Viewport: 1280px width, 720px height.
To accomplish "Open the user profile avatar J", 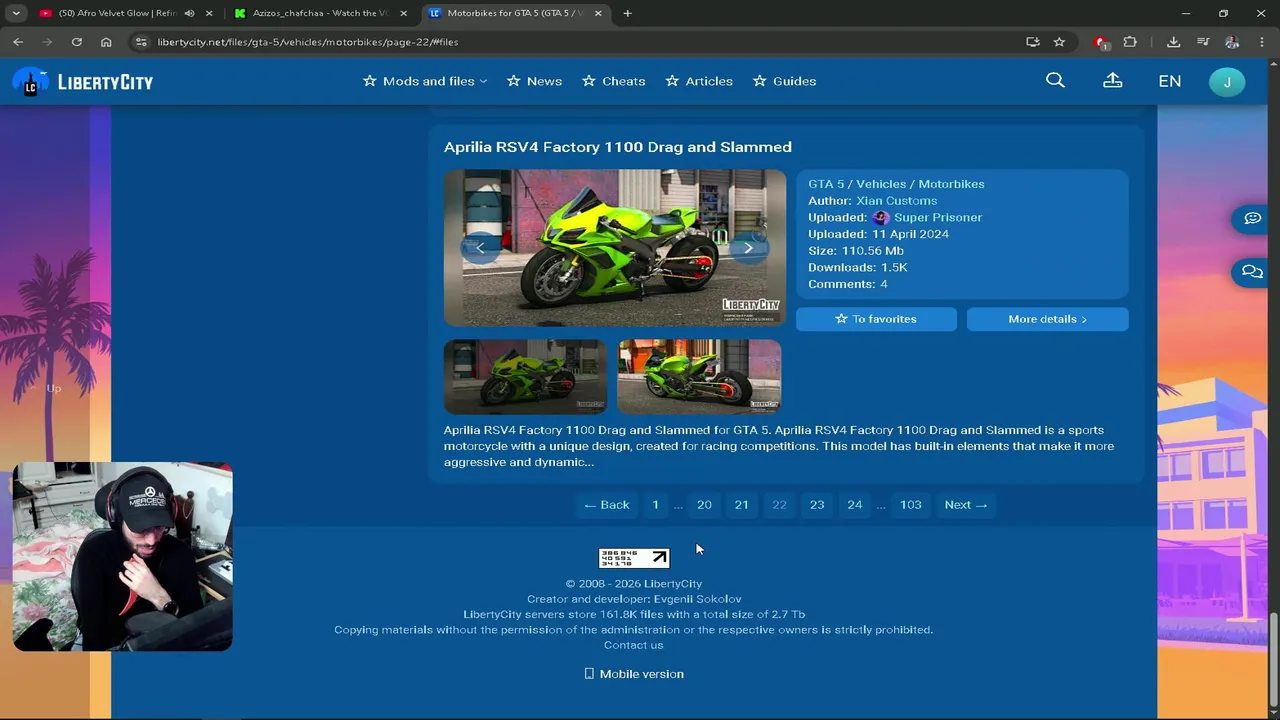I will [1227, 82].
